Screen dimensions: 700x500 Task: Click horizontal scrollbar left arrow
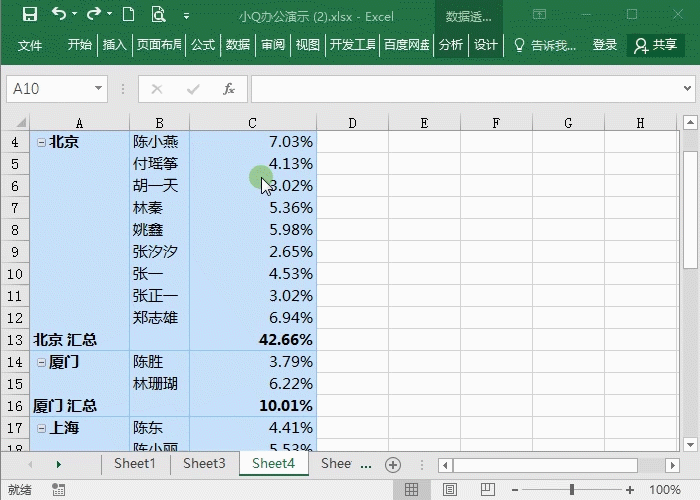coord(445,466)
